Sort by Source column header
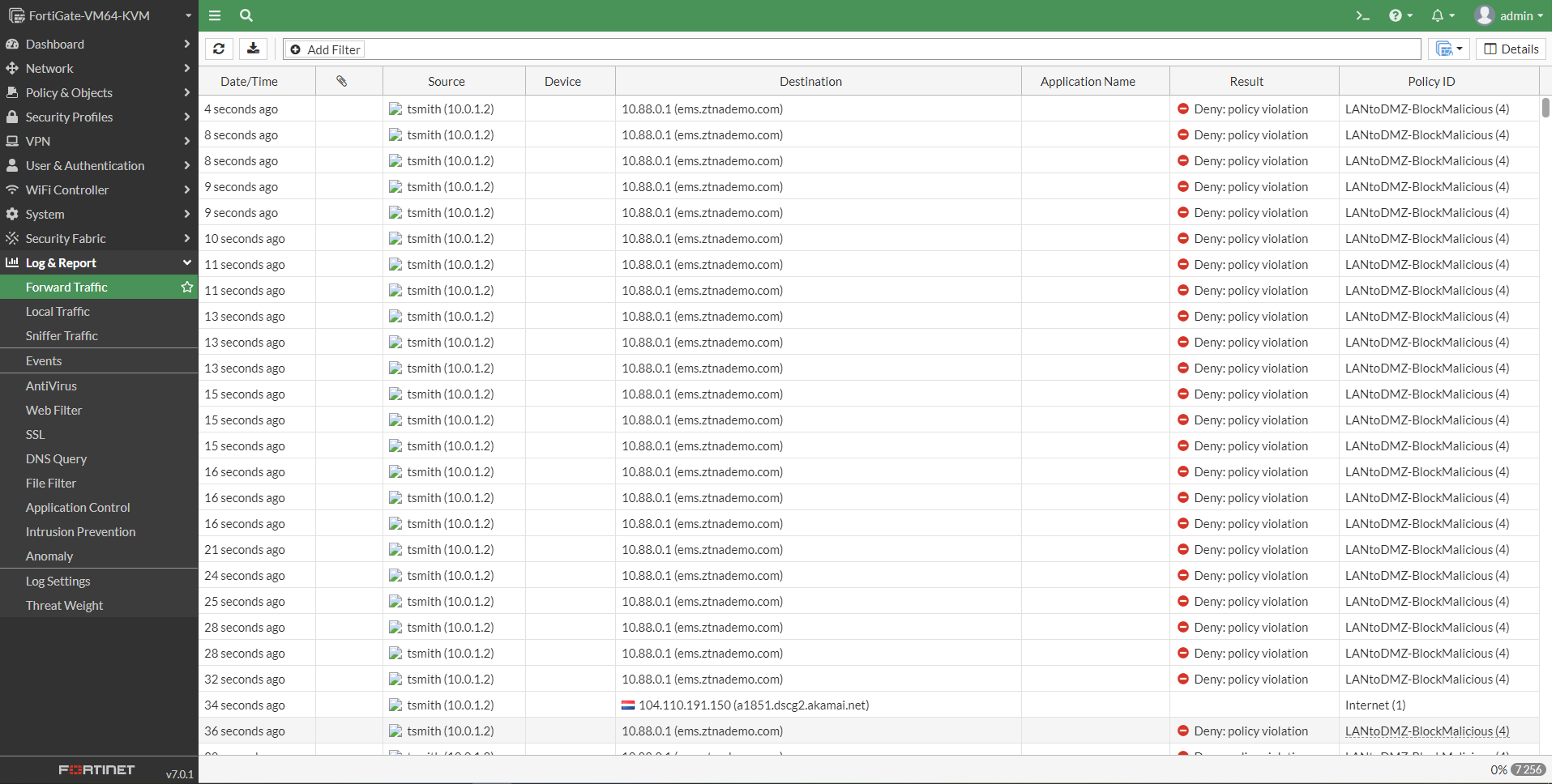This screenshot has height=784, width=1556. [x=454, y=81]
